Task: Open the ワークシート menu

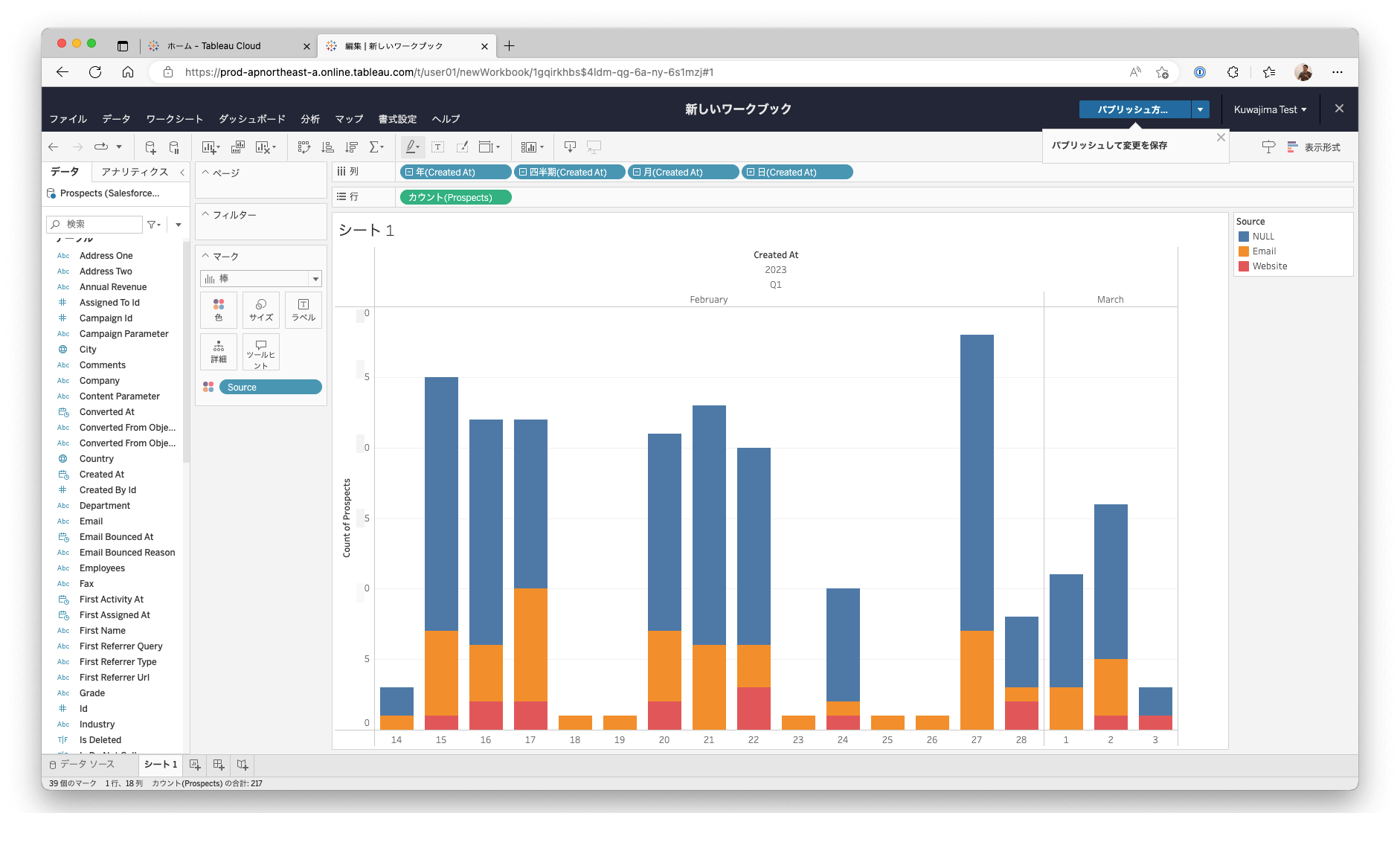Action: [x=174, y=119]
